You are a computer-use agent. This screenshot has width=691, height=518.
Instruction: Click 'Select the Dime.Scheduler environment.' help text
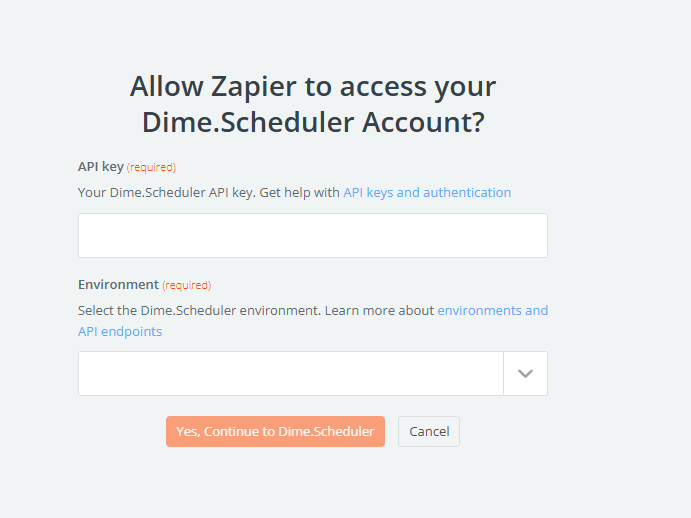(x=199, y=310)
